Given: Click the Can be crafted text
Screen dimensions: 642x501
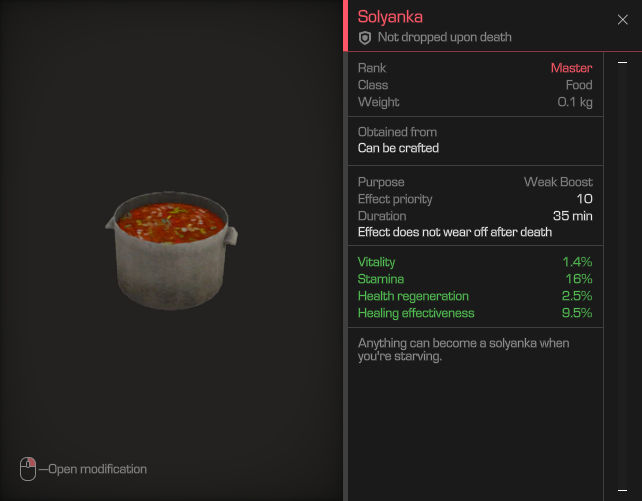Looking at the screenshot, I should tap(398, 148).
